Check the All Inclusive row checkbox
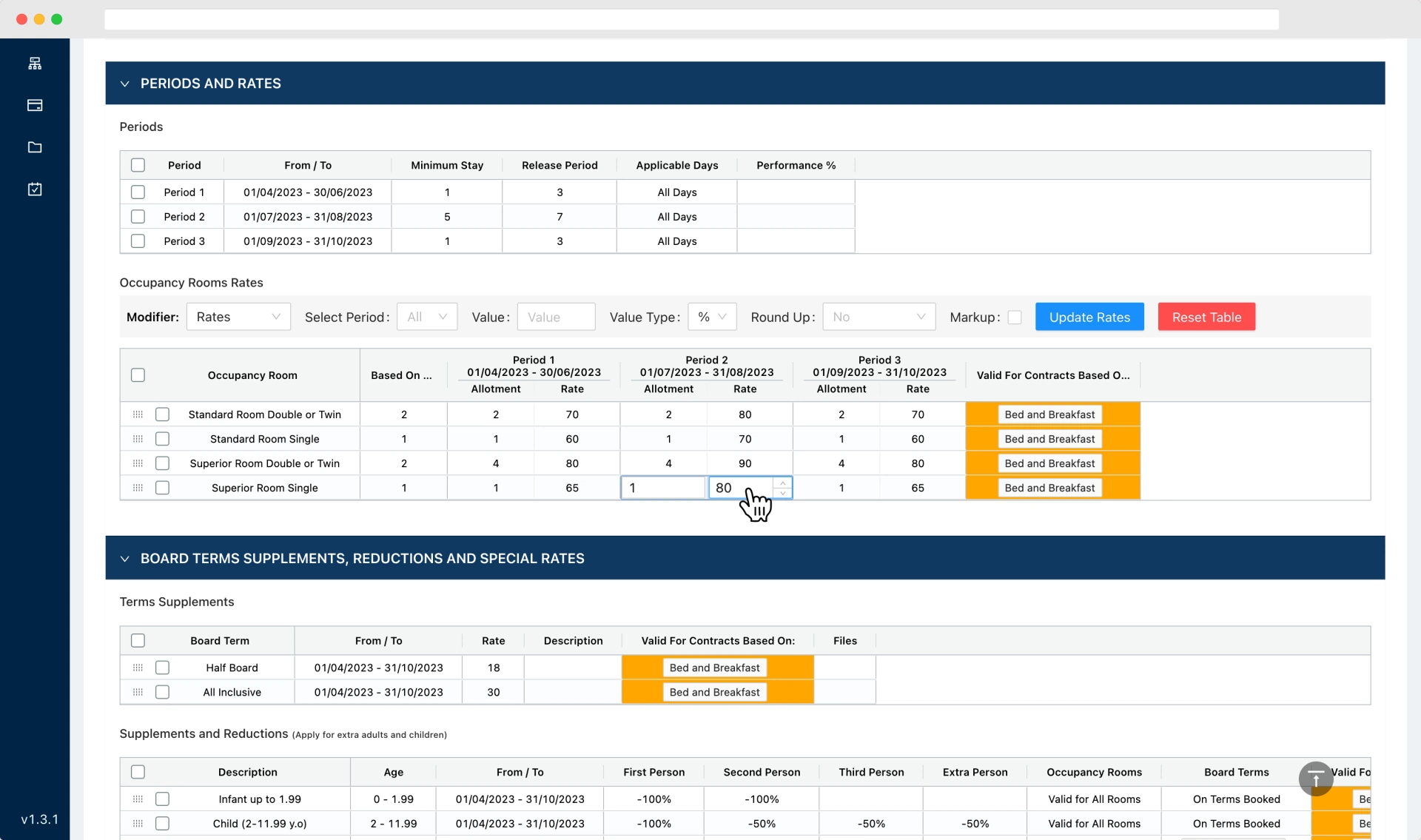The height and width of the screenshot is (840, 1421). point(162,692)
